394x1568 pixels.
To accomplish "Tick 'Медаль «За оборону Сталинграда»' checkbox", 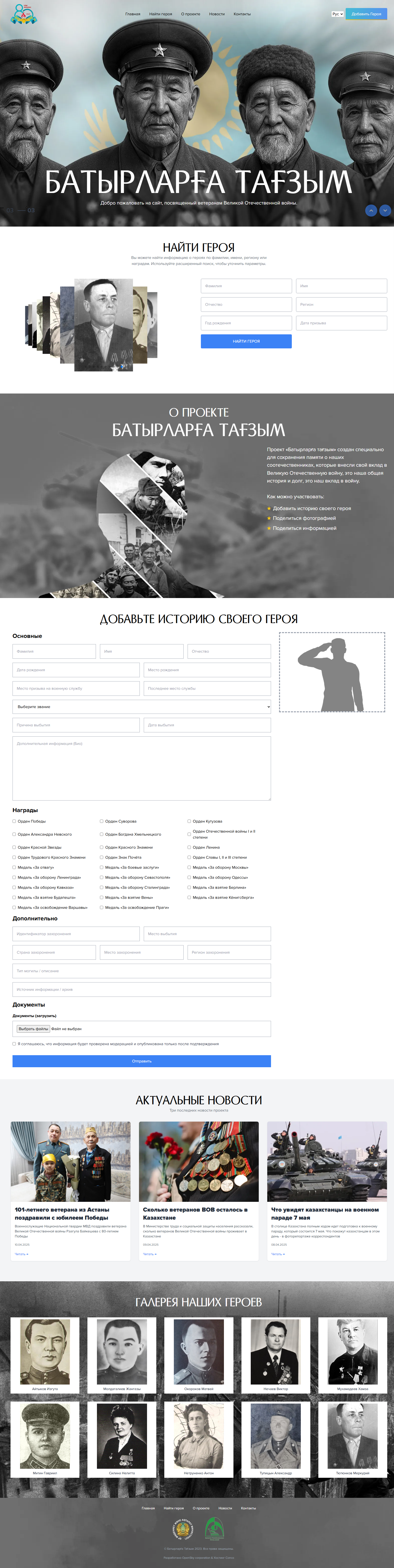I will click(x=101, y=888).
